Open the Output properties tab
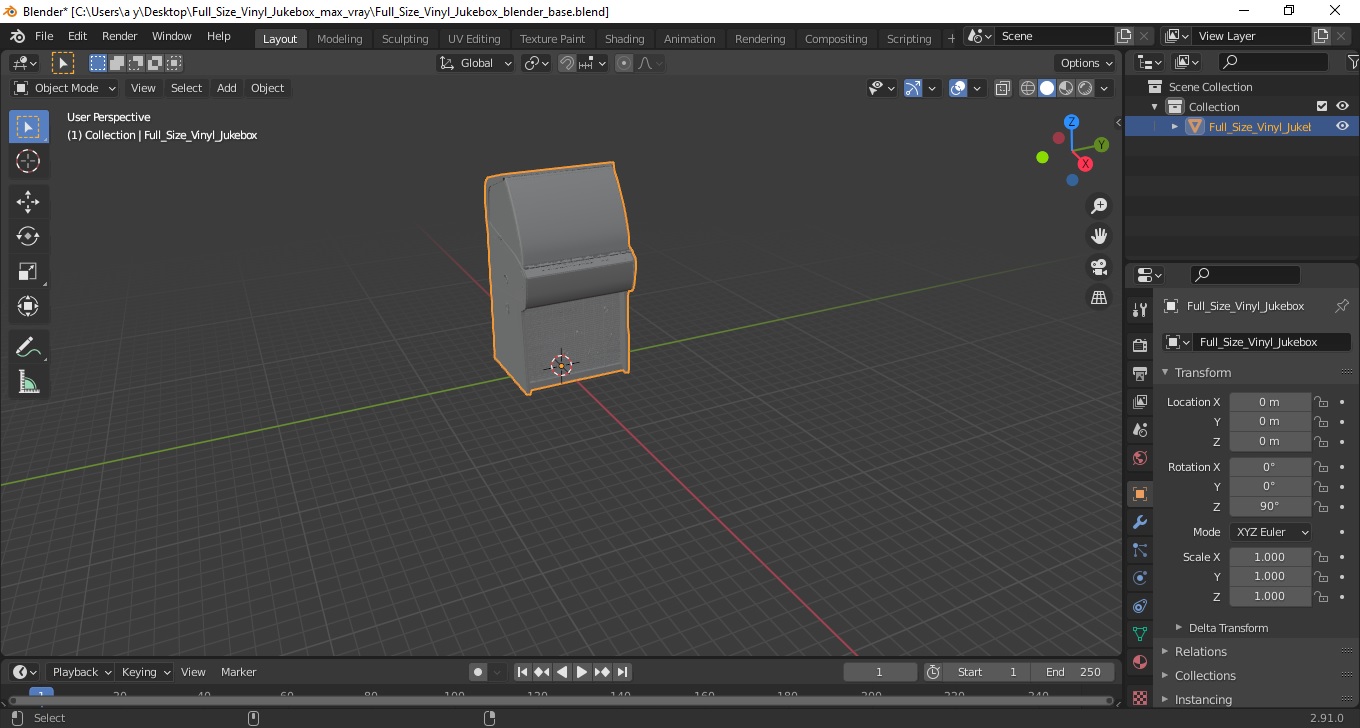The height and width of the screenshot is (728, 1360). [1140, 374]
